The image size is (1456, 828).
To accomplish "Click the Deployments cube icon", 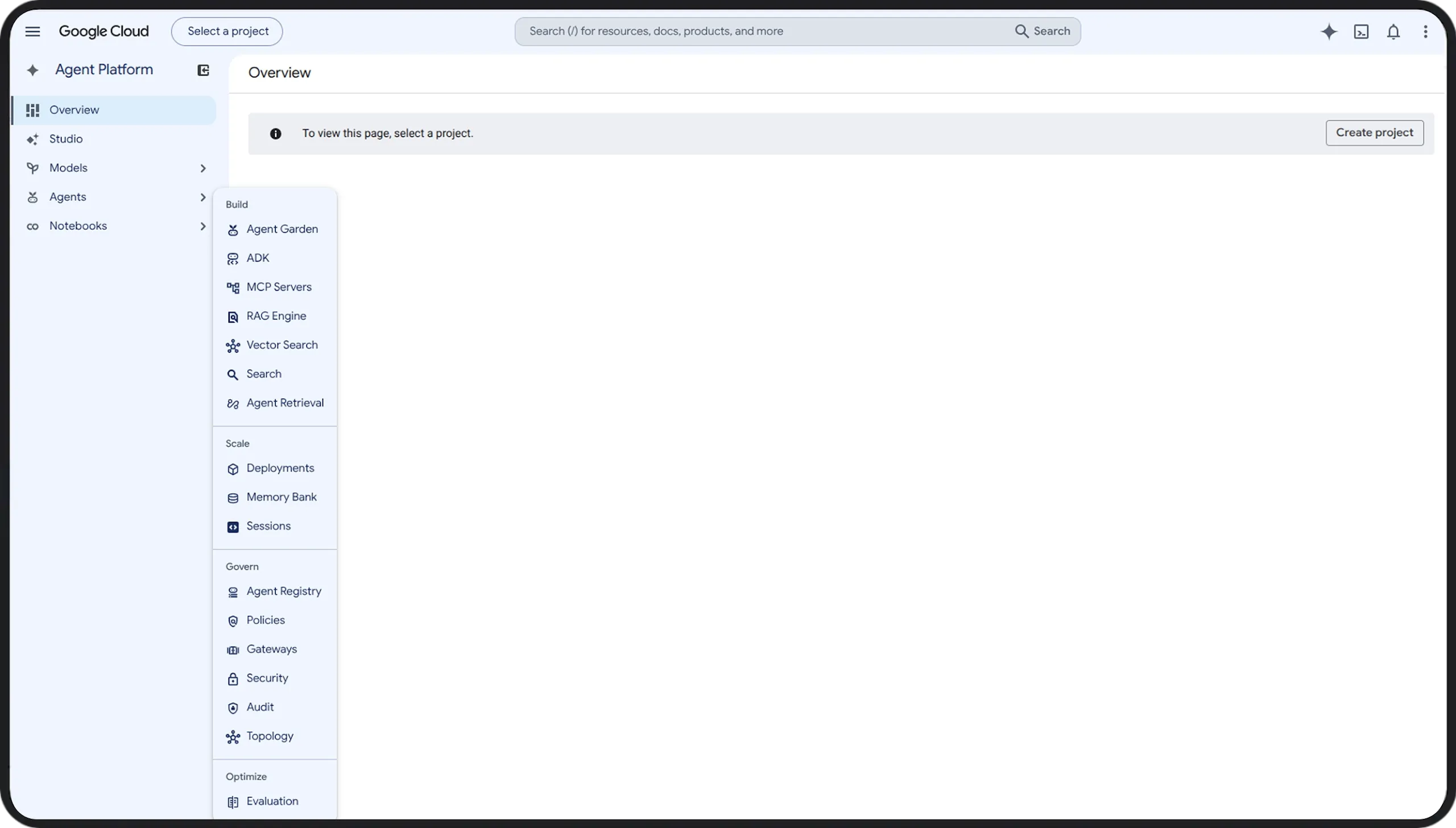I will [x=233, y=469].
